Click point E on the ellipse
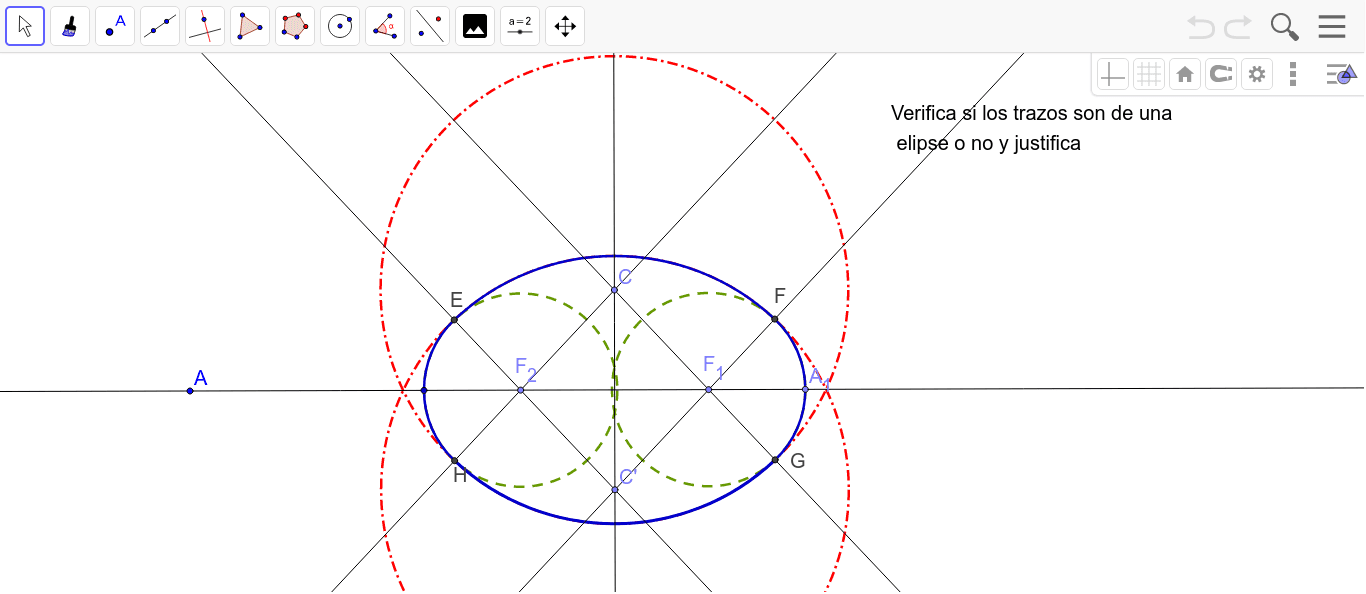The image size is (1366, 594). 454,320
